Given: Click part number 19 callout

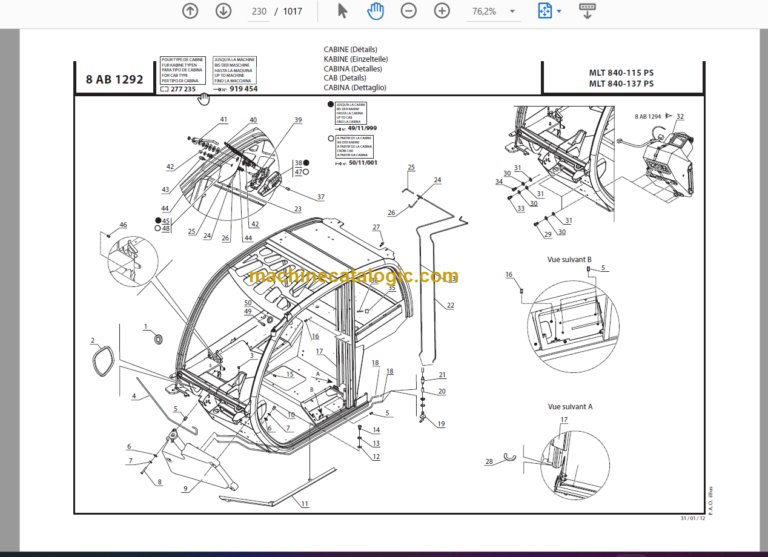Looking at the screenshot, I should click(x=441, y=424).
